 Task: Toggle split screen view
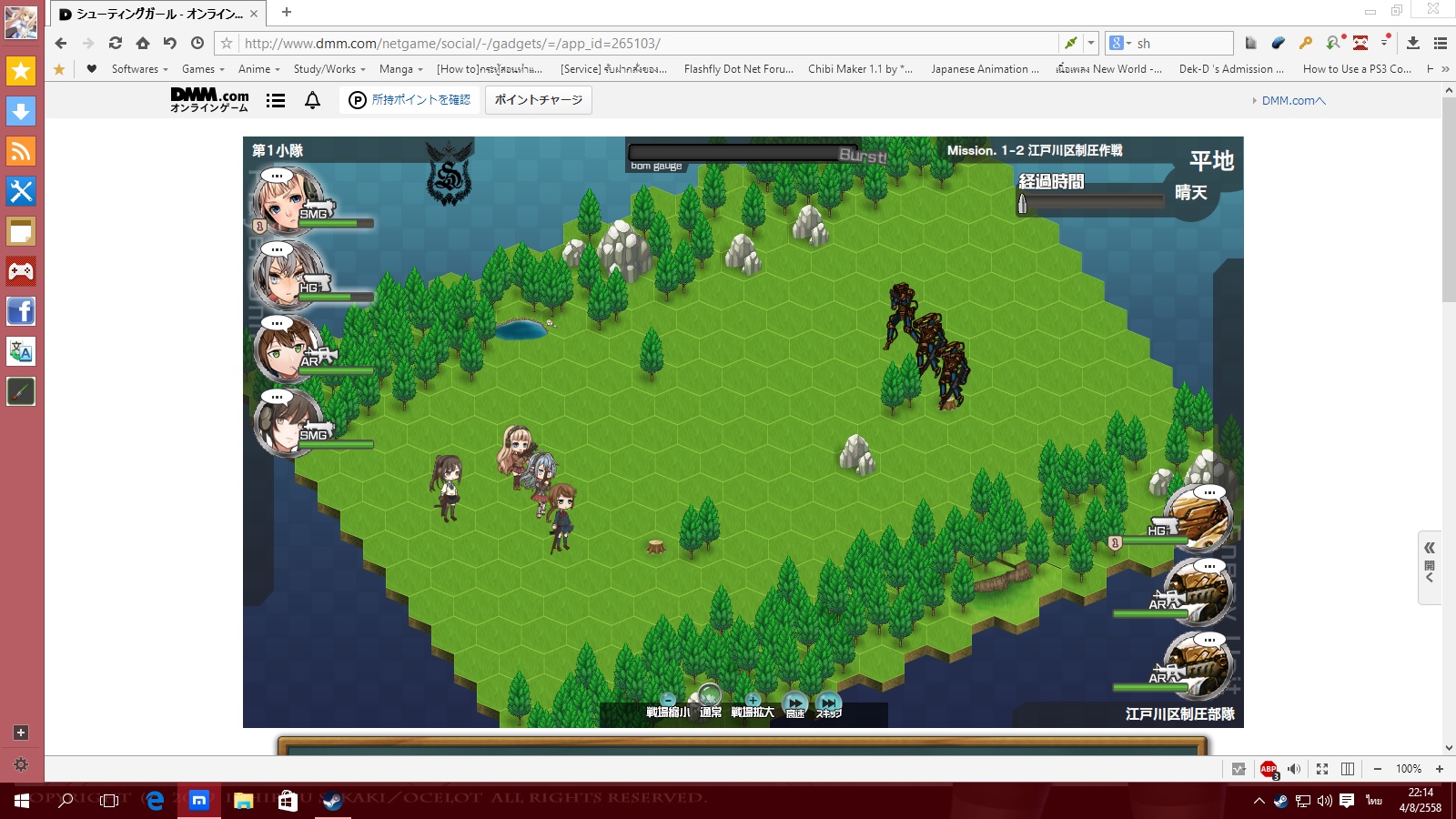pyautogui.click(x=1348, y=769)
